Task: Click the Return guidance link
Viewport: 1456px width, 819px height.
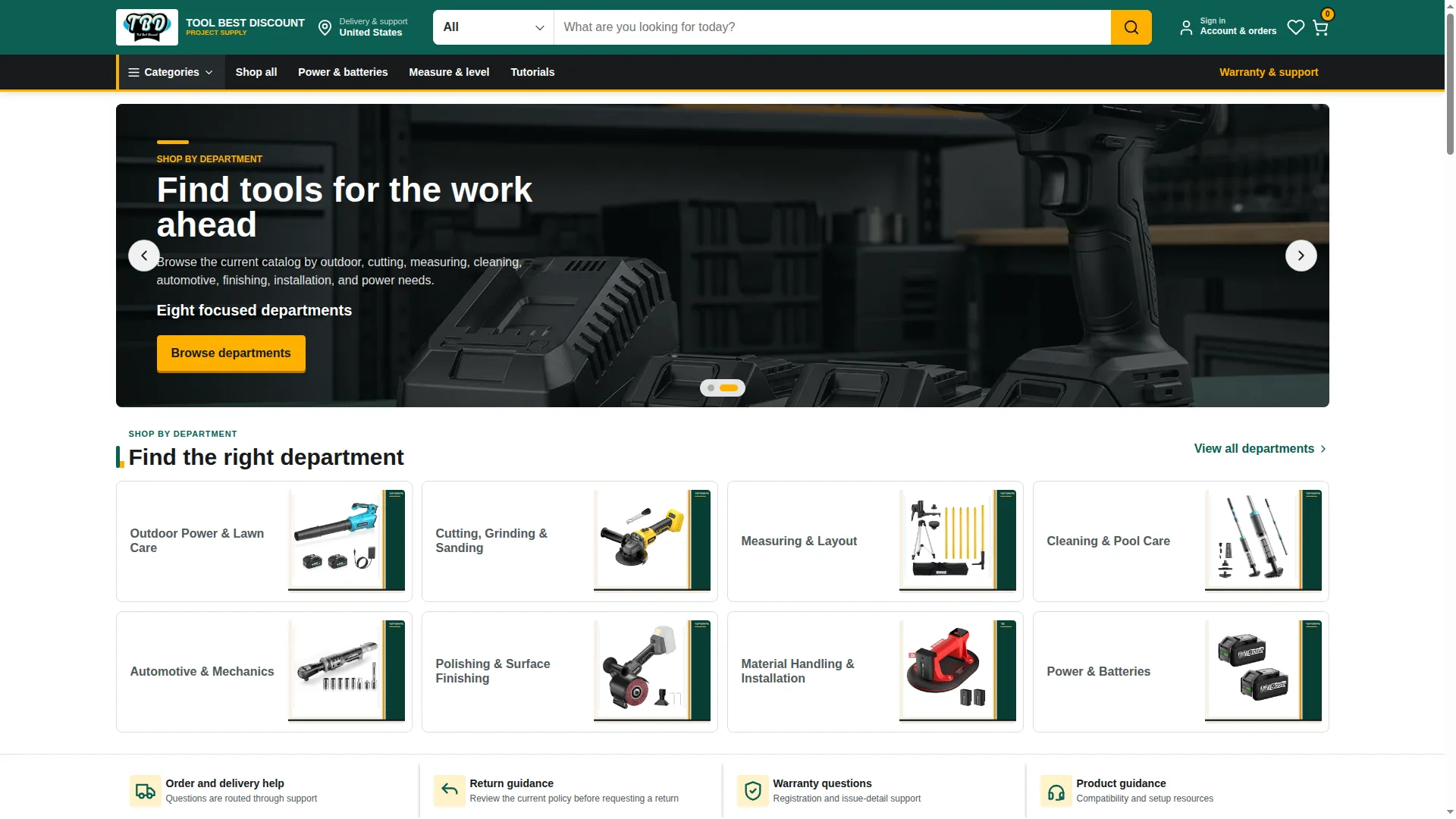Action: click(511, 783)
